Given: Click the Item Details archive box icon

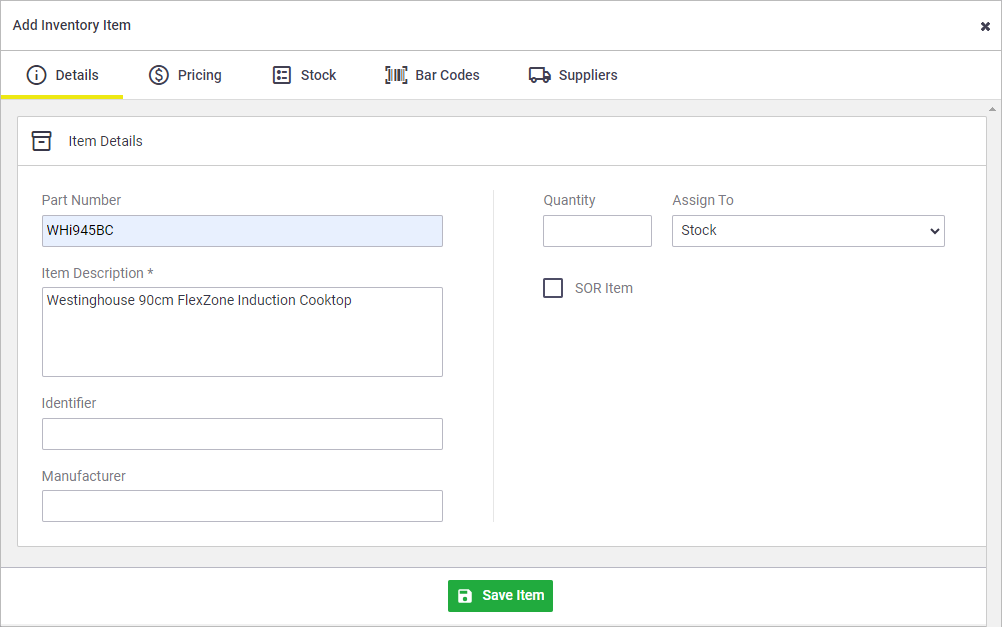Looking at the screenshot, I should coord(42,141).
